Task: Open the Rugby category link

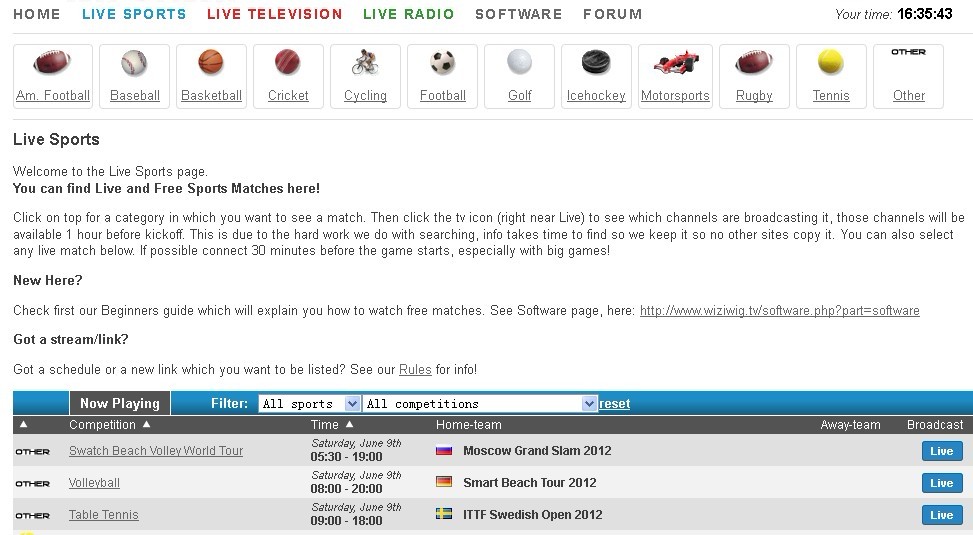Action: (754, 96)
